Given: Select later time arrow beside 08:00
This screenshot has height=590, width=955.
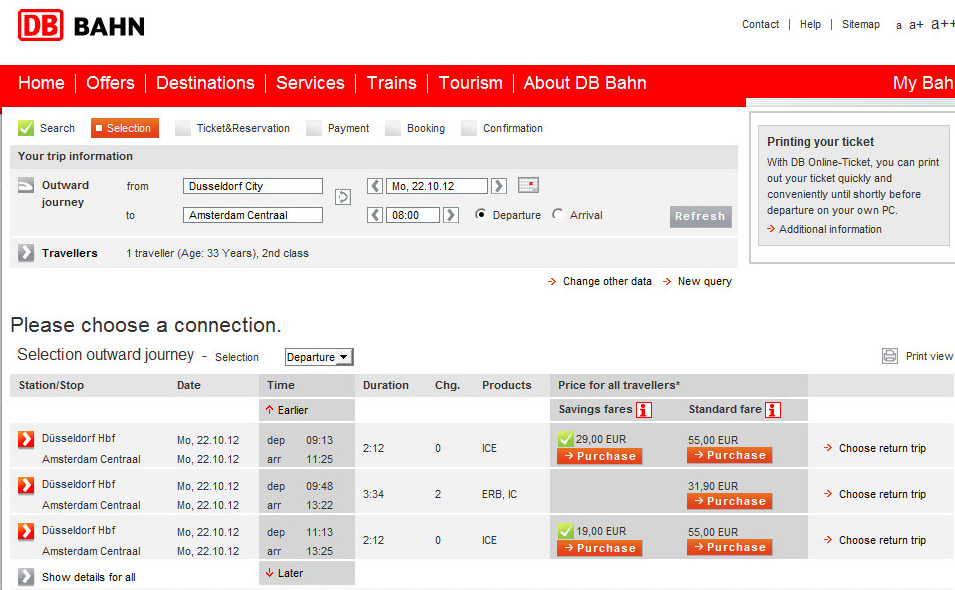Looking at the screenshot, I should (x=451, y=215).
